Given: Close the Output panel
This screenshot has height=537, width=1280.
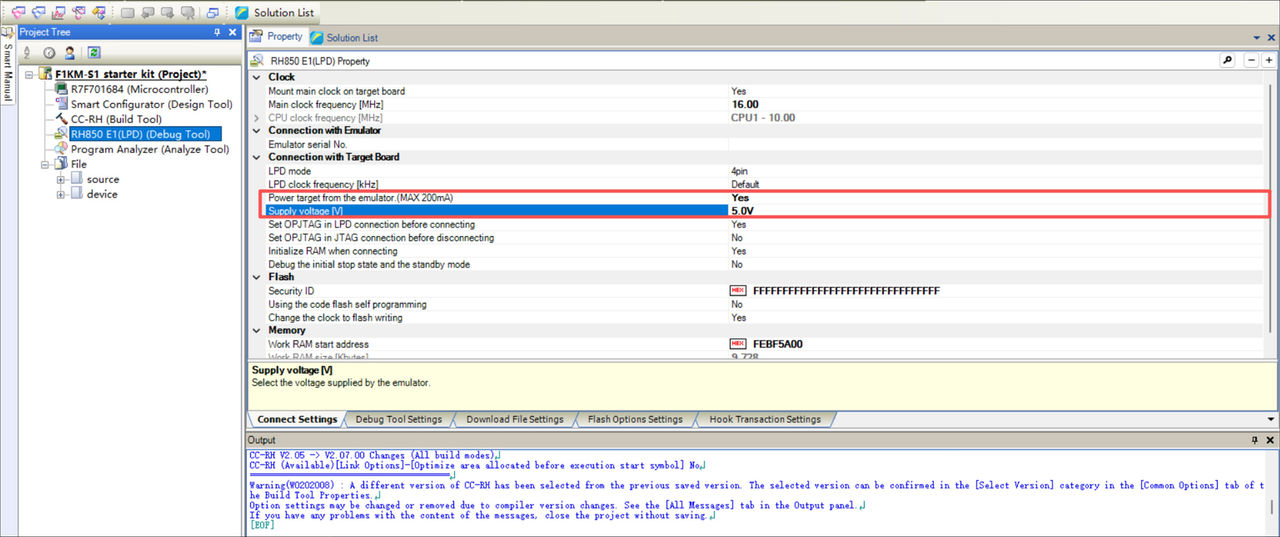Looking at the screenshot, I should (1271, 440).
